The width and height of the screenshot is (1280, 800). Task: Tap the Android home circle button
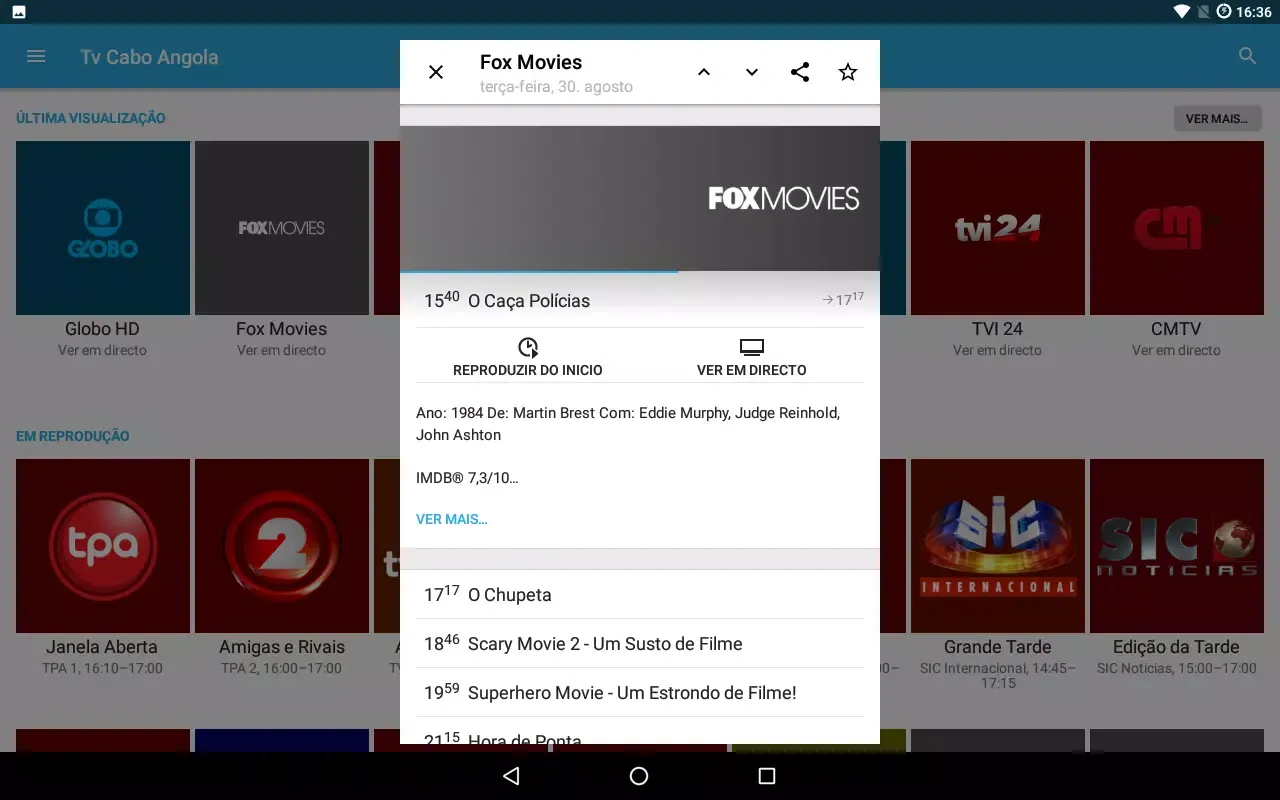(639, 776)
